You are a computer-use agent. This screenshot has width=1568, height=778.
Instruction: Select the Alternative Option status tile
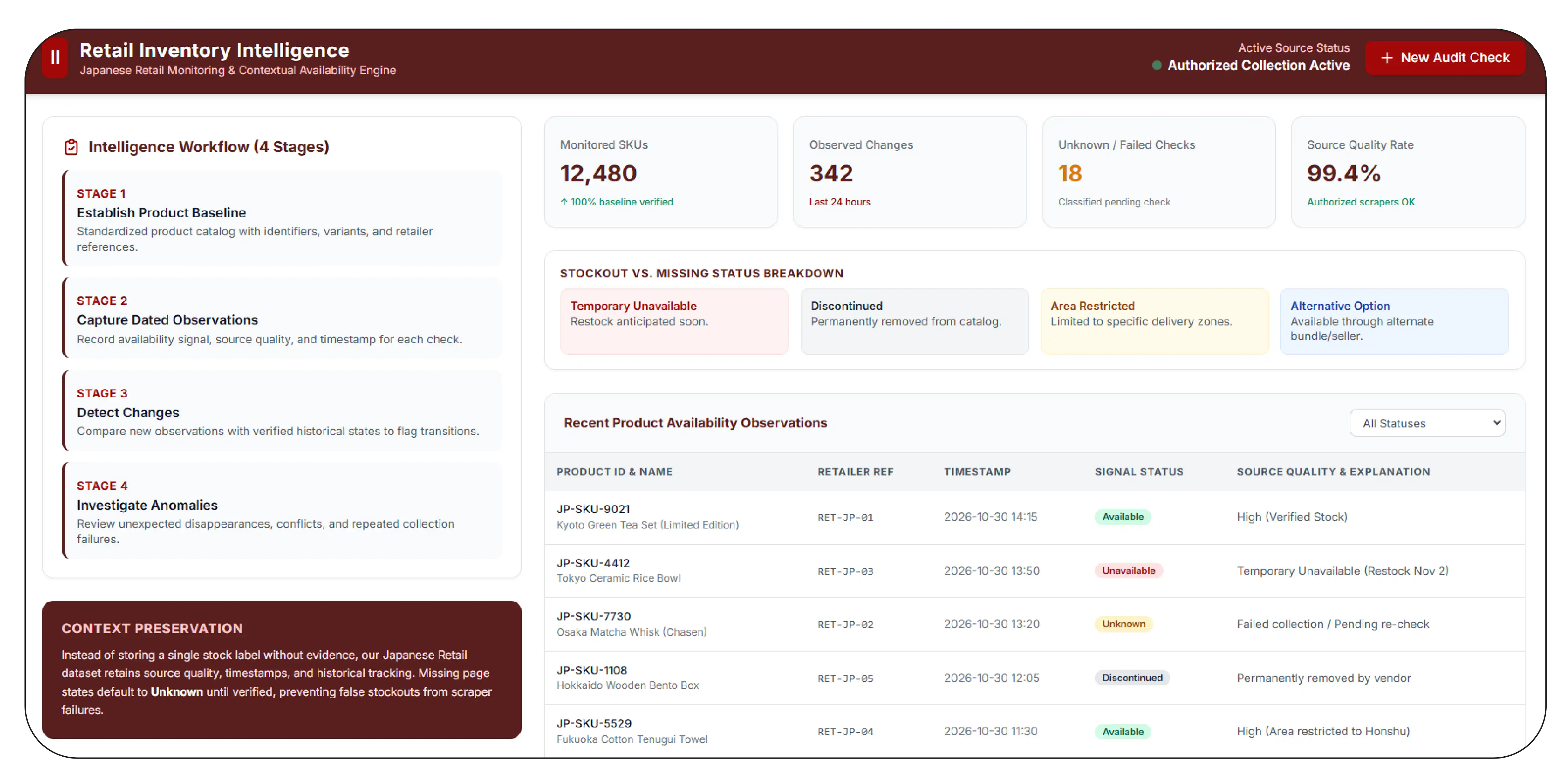point(1394,321)
